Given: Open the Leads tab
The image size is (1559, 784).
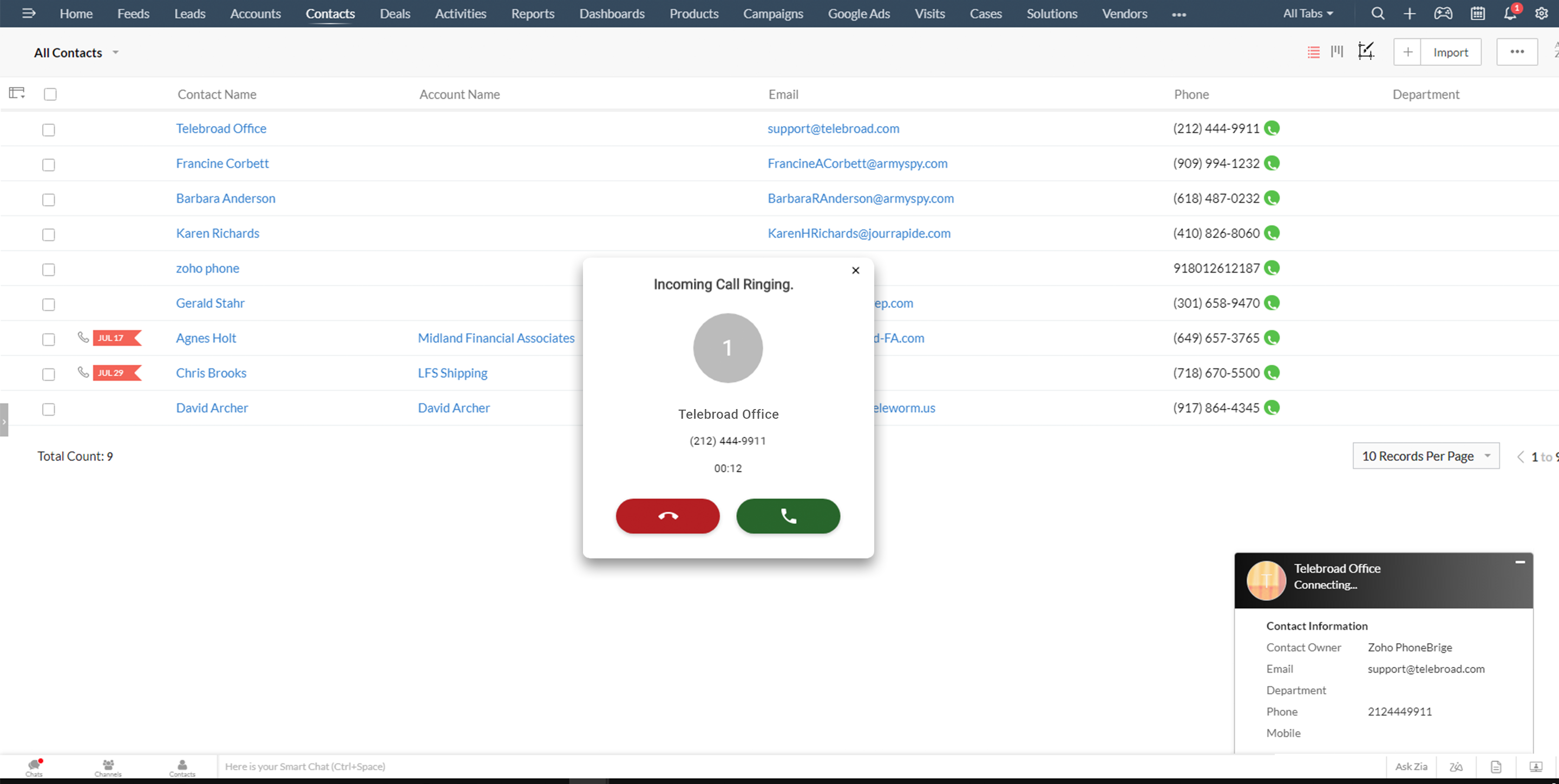Looking at the screenshot, I should point(189,14).
